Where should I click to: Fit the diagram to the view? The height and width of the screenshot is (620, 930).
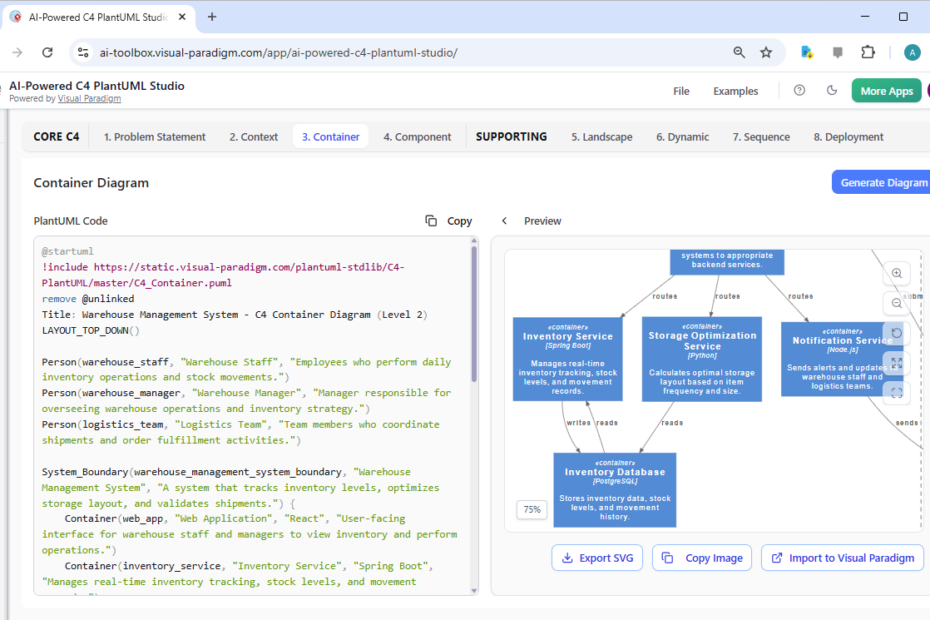(x=897, y=392)
